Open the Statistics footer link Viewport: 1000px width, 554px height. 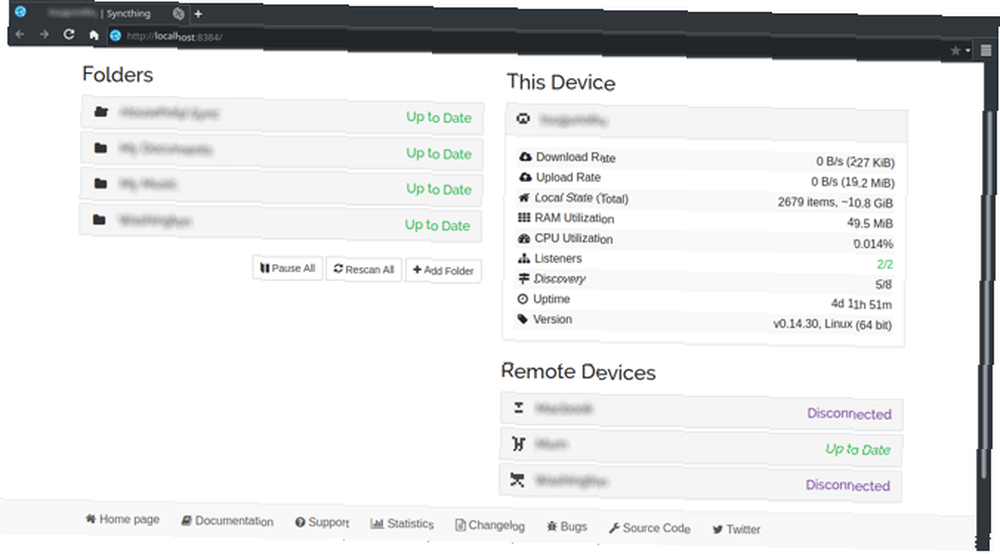pyautogui.click(x=402, y=523)
